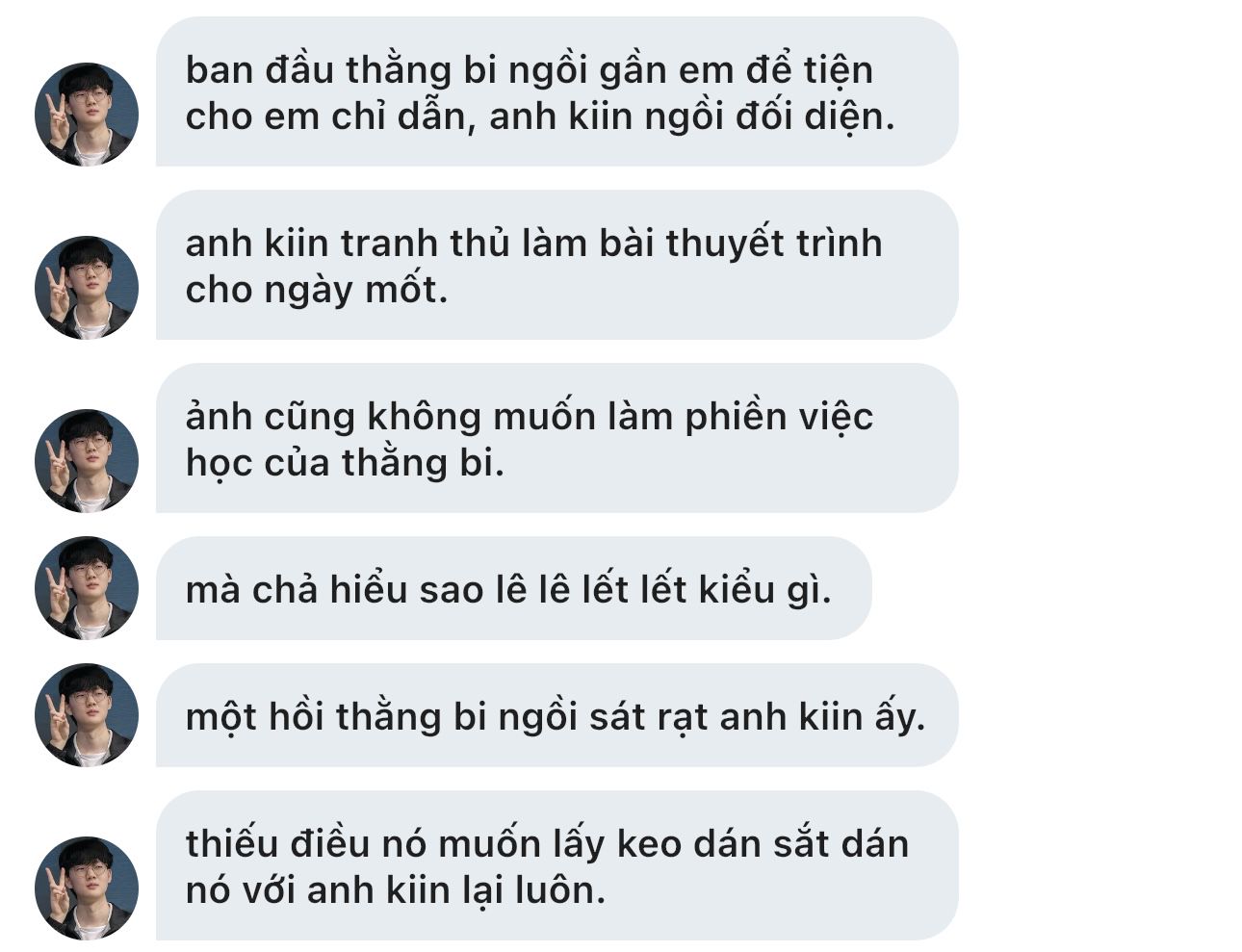Viewport: 1242px width, 952px height.
Task: Click the text line 'cho ngày mốt.'
Action: (317, 290)
